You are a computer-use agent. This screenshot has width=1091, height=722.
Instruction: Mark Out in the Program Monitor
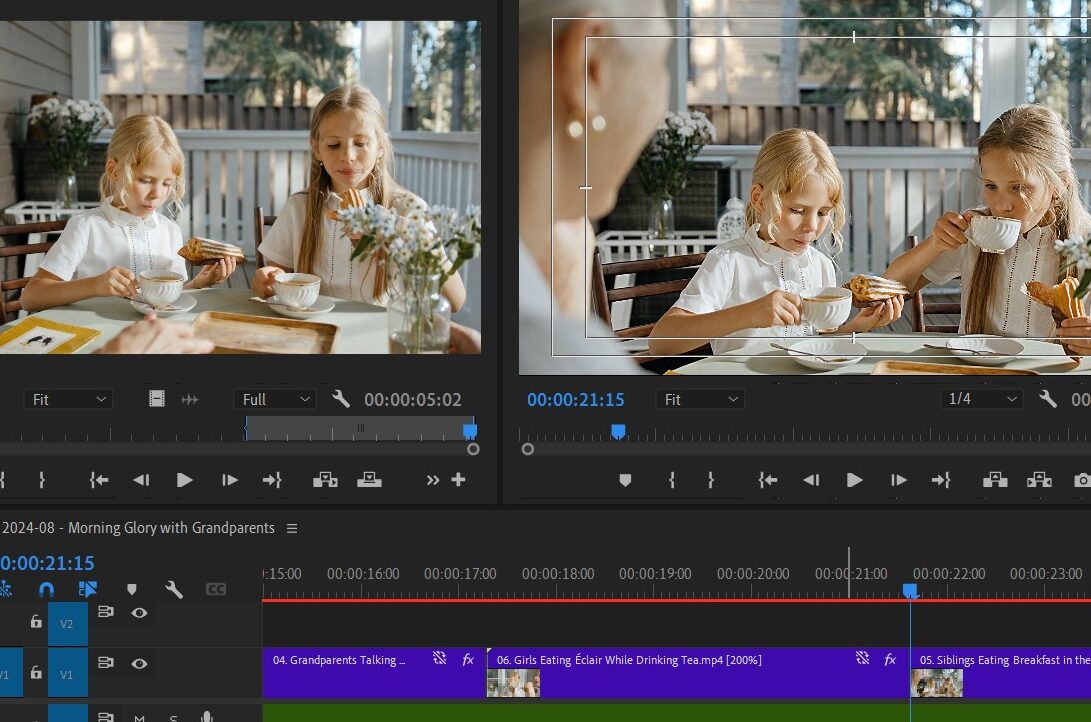pos(710,480)
